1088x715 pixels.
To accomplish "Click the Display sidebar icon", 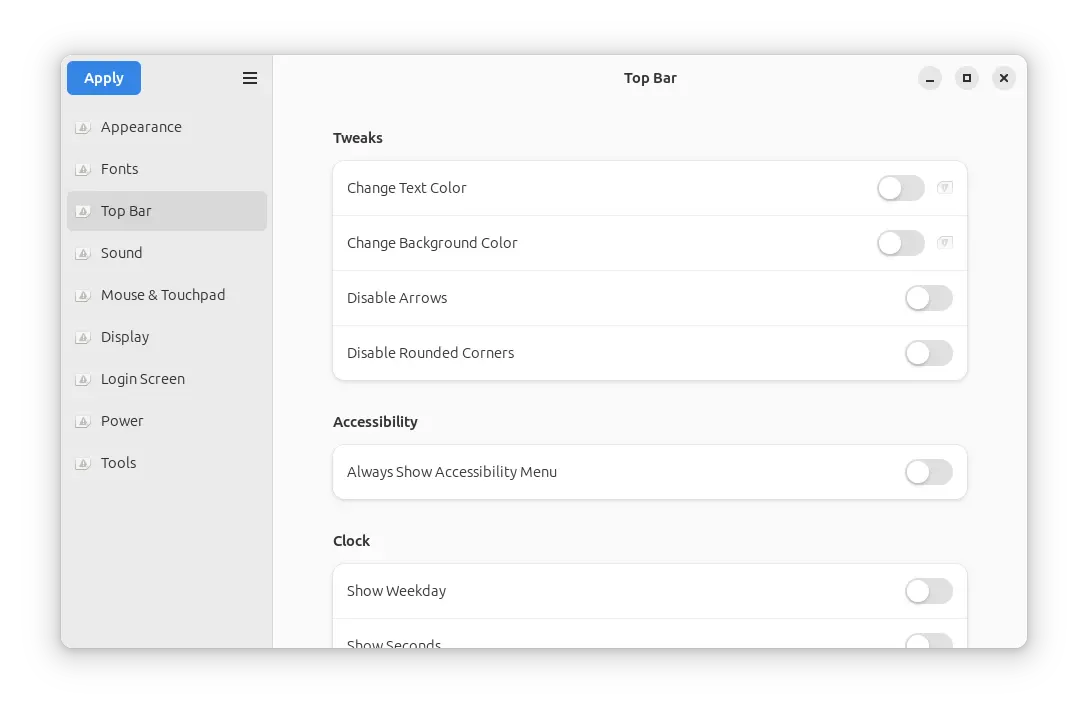I will click(x=82, y=337).
